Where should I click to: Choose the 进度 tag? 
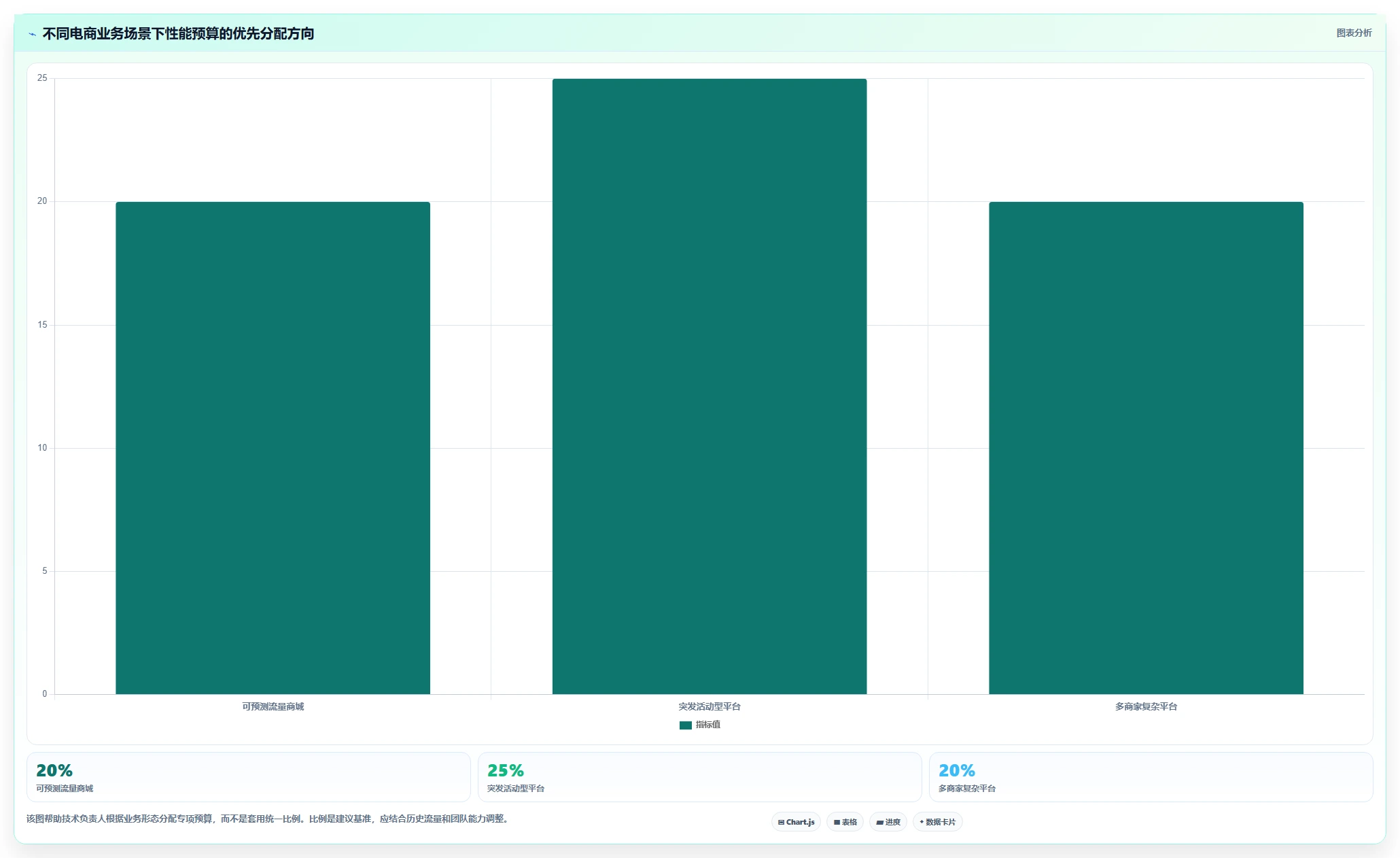[x=888, y=822]
